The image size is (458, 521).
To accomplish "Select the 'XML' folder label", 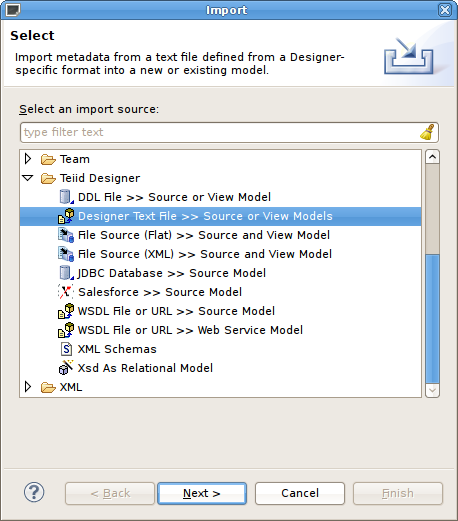I will (x=71, y=387).
